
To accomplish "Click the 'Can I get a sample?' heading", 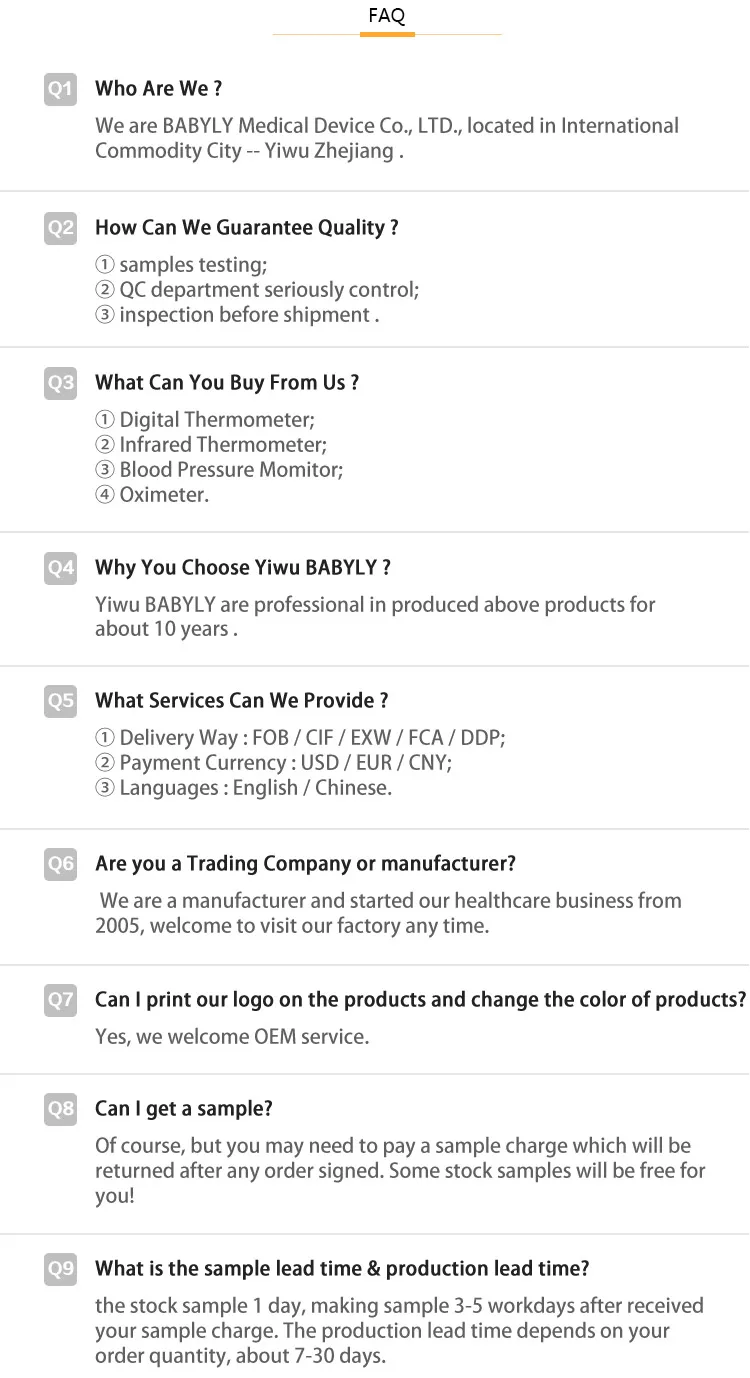I will click(x=183, y=1109).
